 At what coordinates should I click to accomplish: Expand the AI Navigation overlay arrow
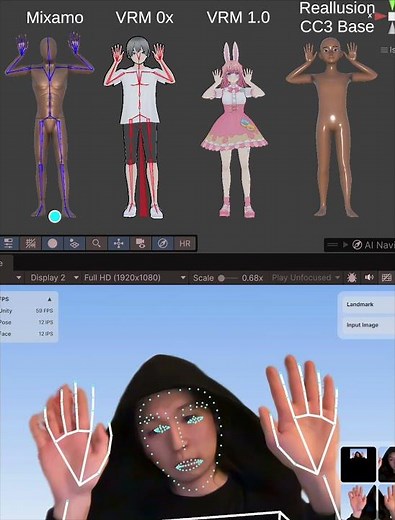(346, 245)
